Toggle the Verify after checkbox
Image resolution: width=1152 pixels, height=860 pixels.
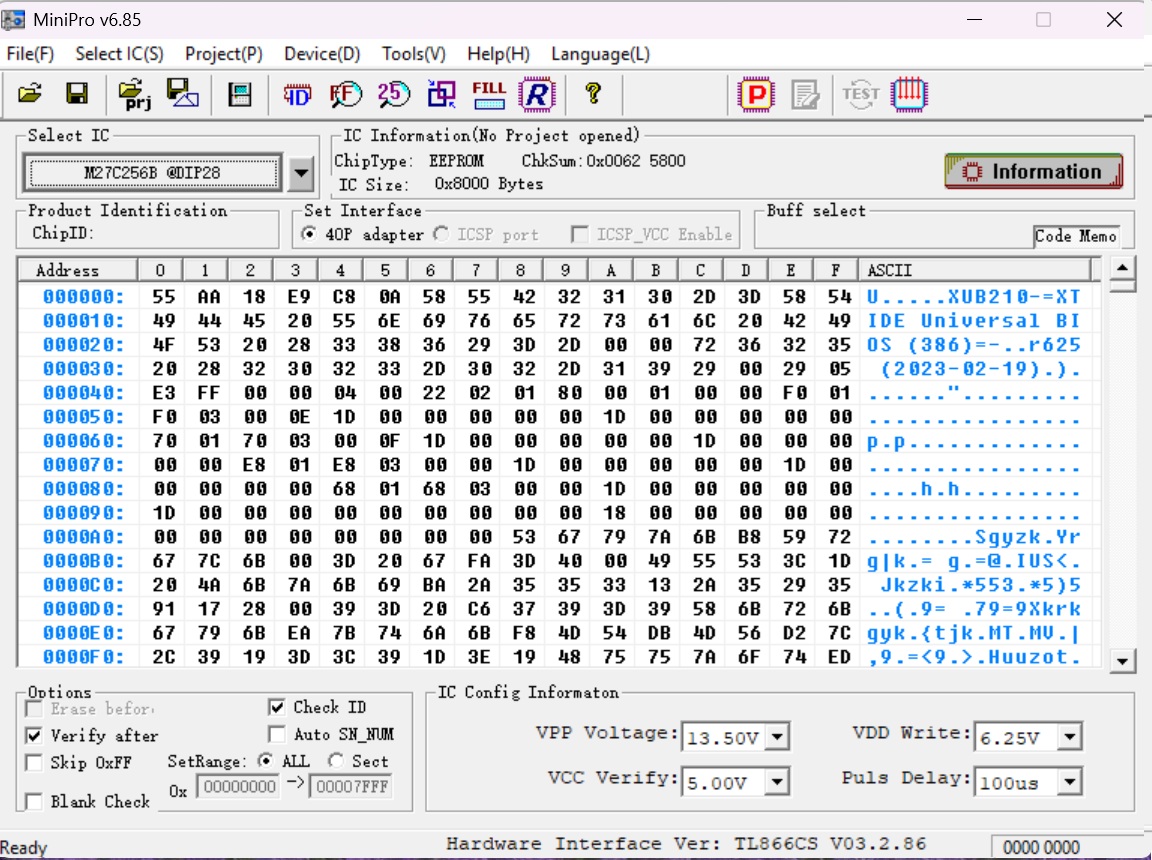[x=34, y=735]
